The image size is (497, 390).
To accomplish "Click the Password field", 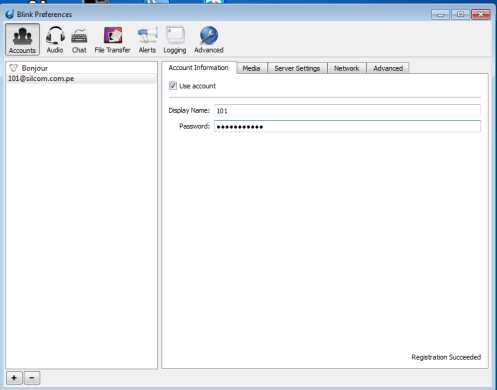I will 347,126.
